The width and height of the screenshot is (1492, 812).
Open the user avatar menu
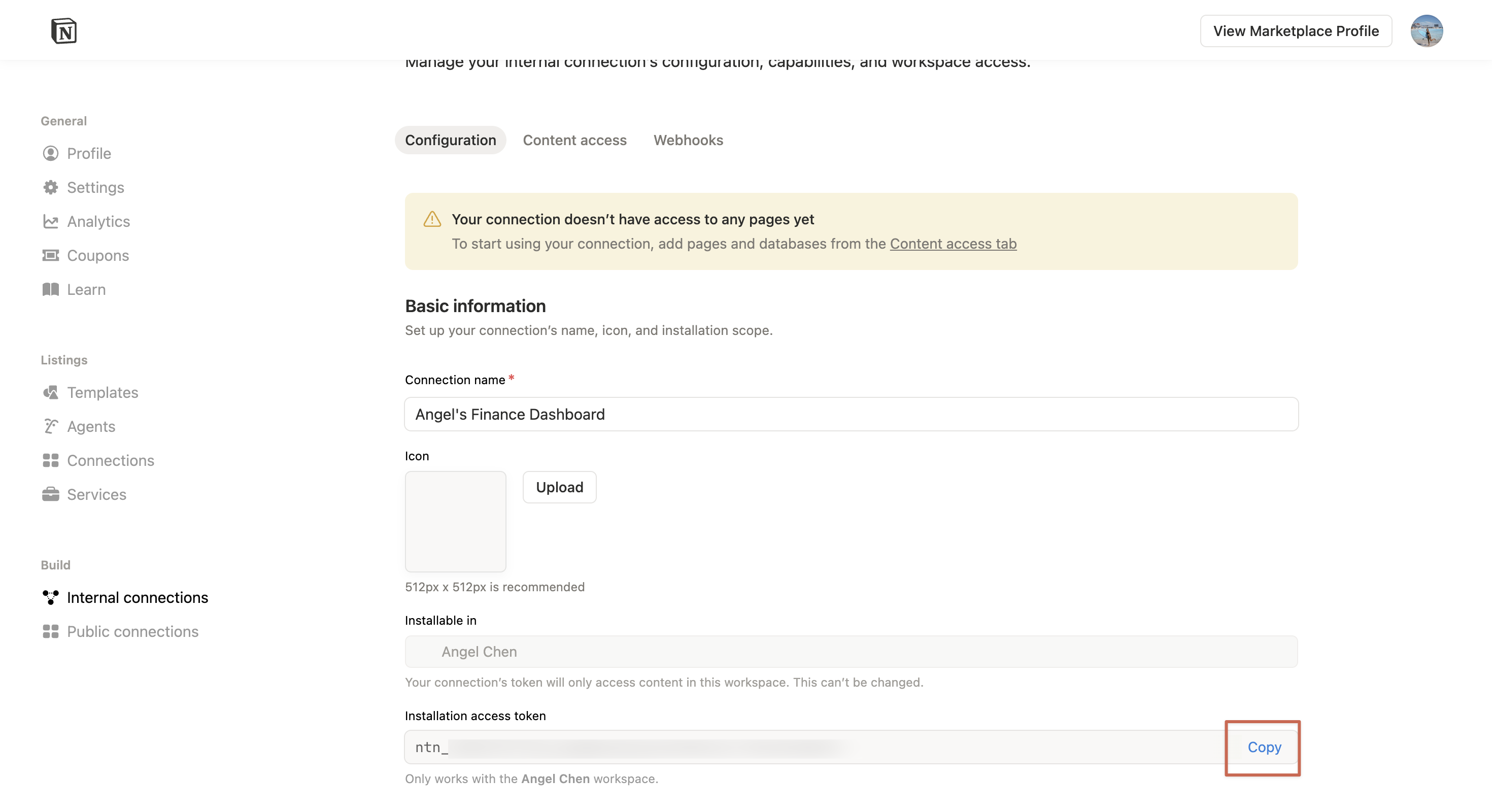[x=1426, y=30]
